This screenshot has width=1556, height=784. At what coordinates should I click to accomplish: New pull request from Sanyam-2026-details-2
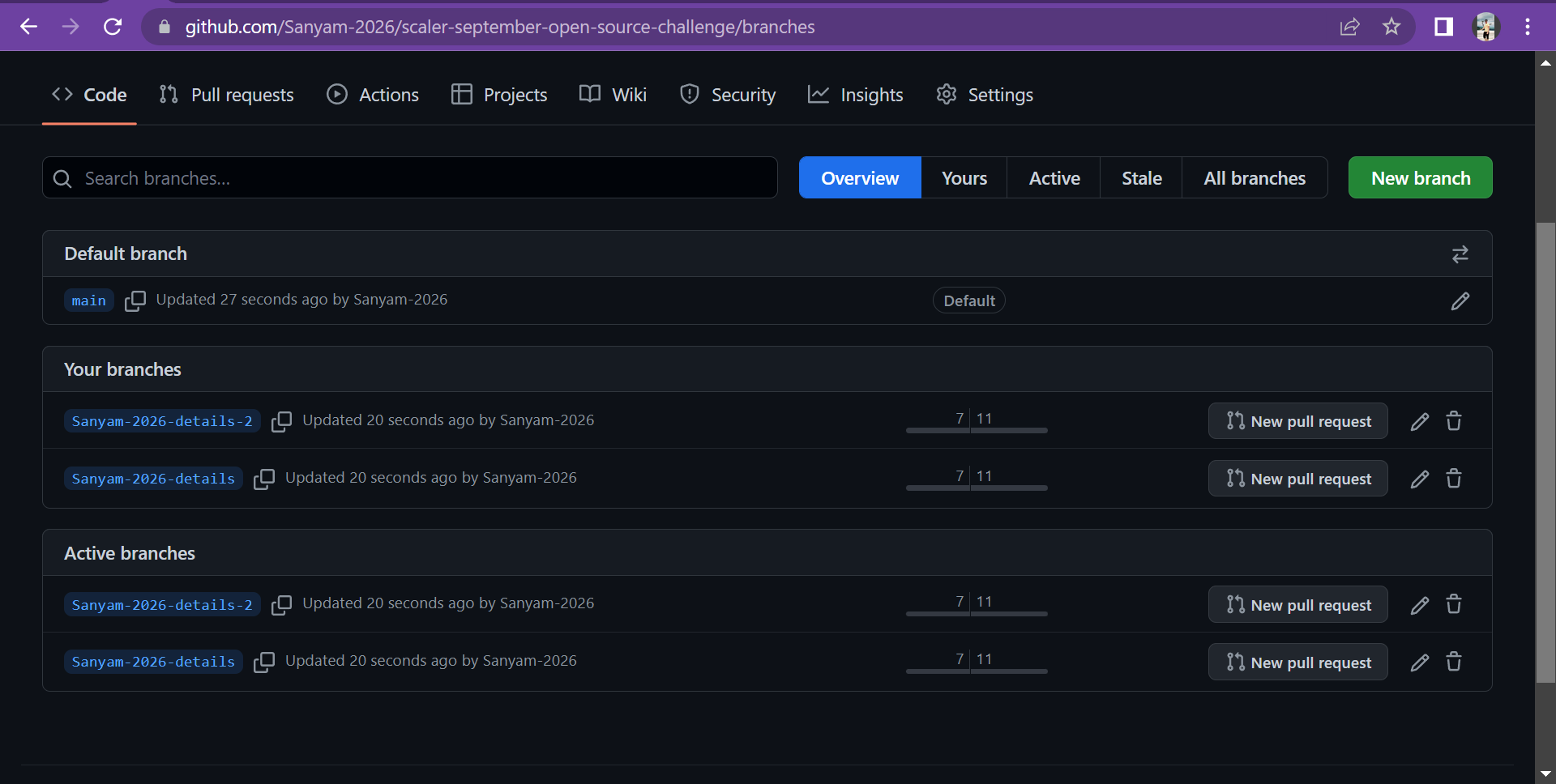coord(1297,420)
